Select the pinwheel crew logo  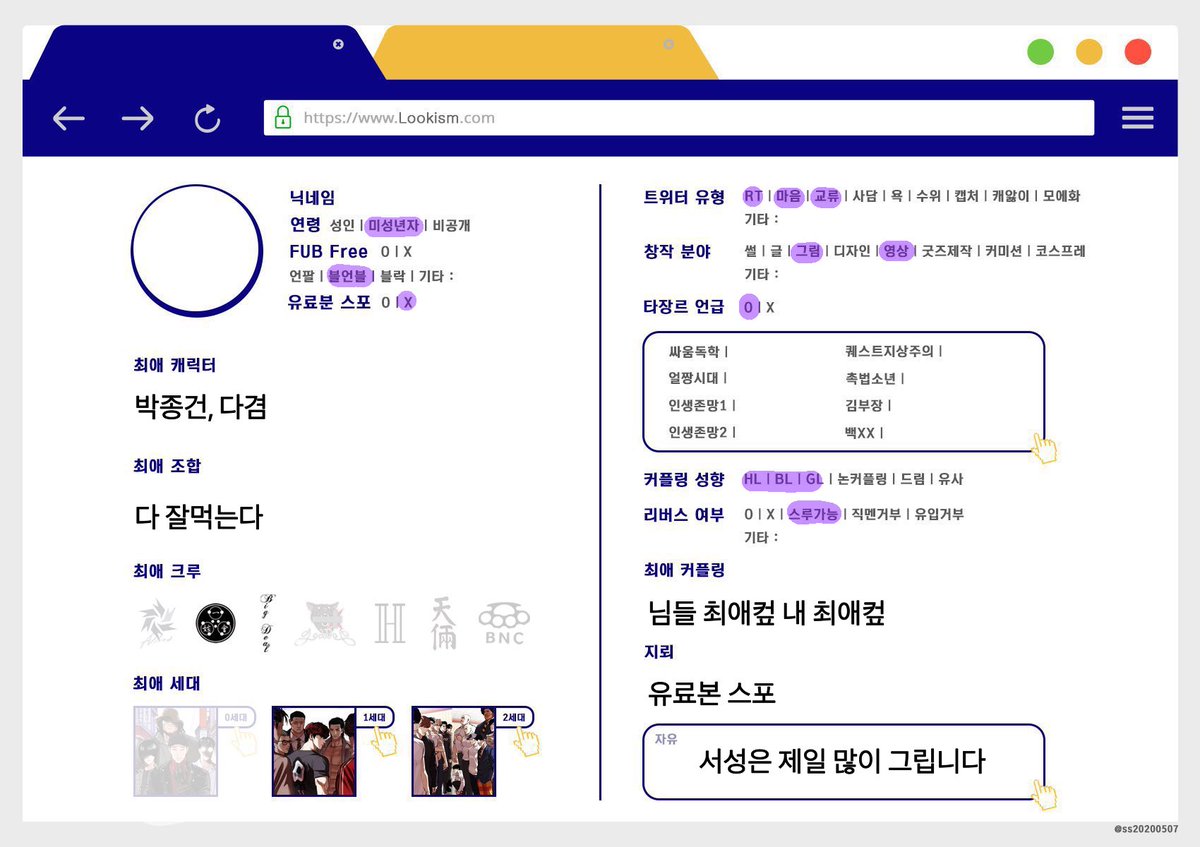pyautogui.click(x=158, y=623)
